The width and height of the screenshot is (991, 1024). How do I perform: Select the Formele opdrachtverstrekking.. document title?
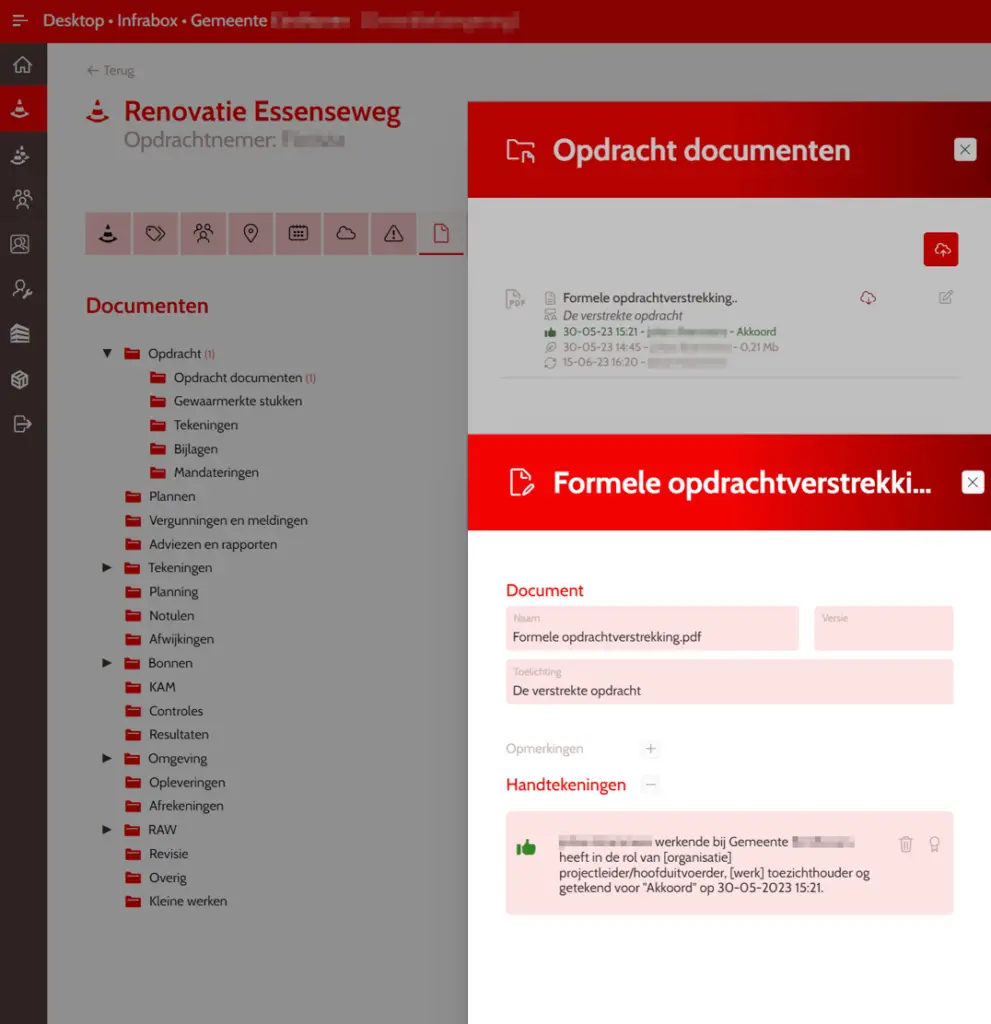(650, 298)
